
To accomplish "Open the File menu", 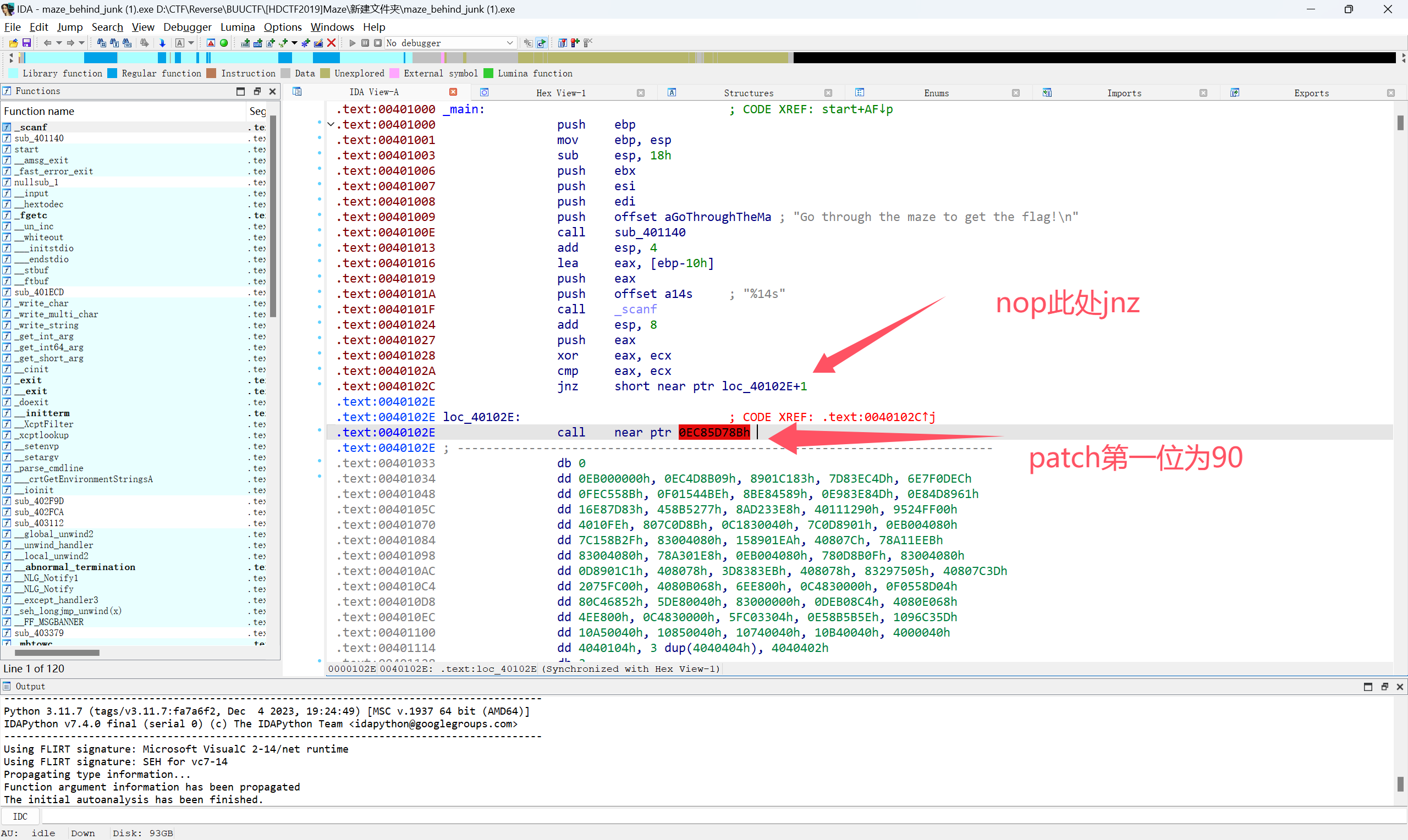I will (12, 26).
